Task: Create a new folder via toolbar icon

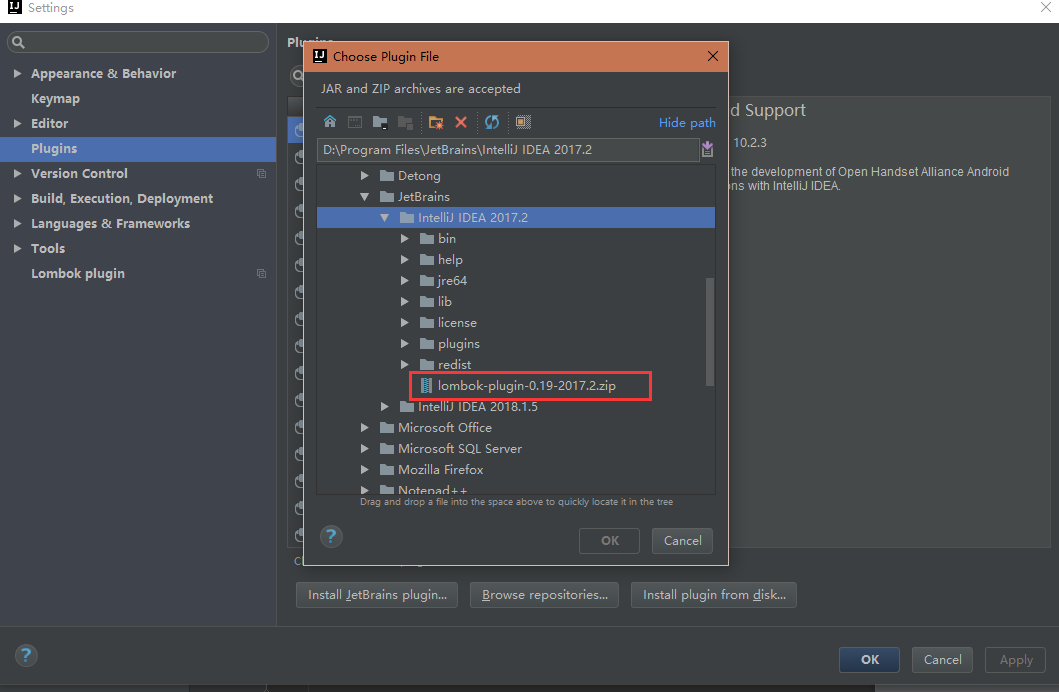Action: [x=436, y=122]
